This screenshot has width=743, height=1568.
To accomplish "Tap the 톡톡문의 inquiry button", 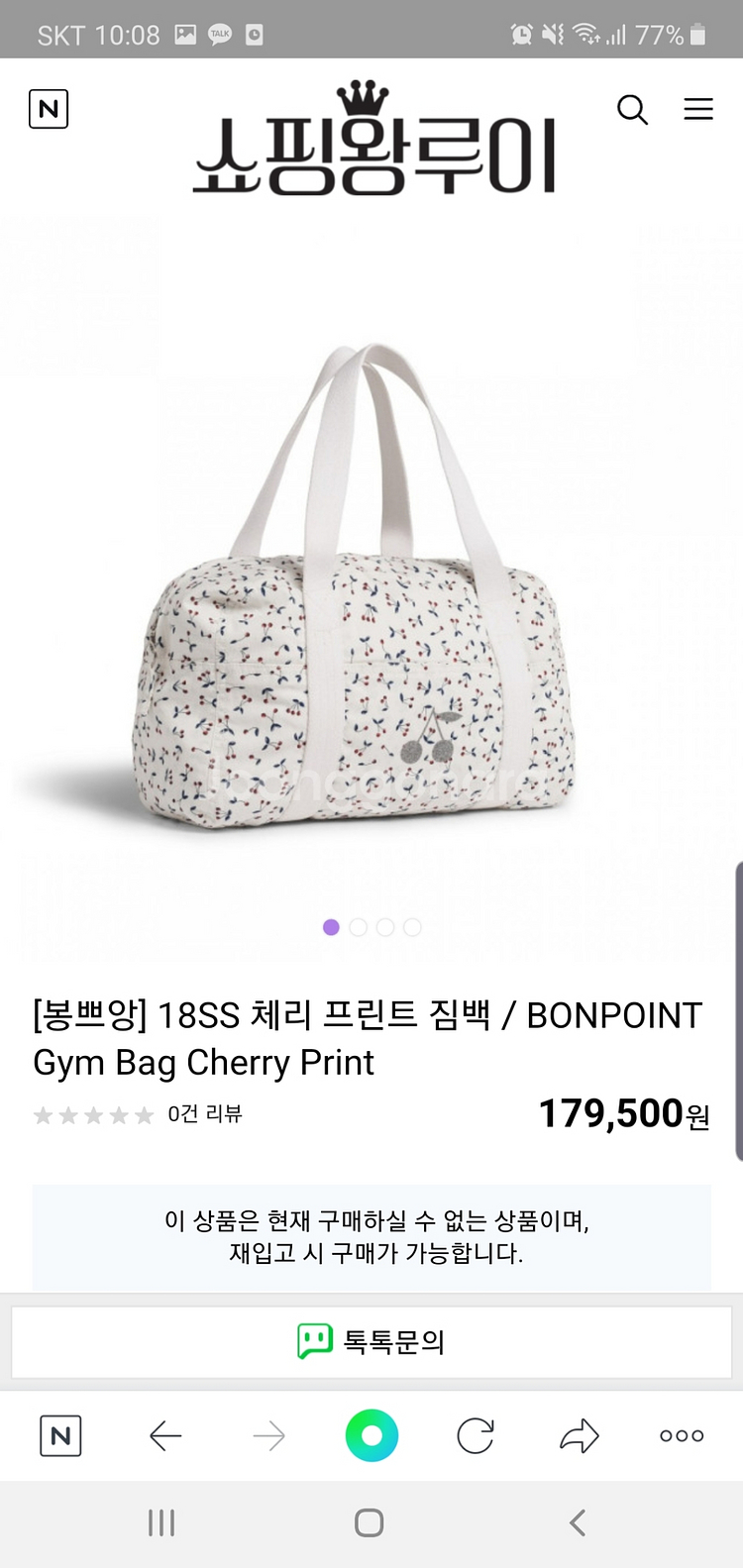I will pyautogui.click(x=371, y=1341).
